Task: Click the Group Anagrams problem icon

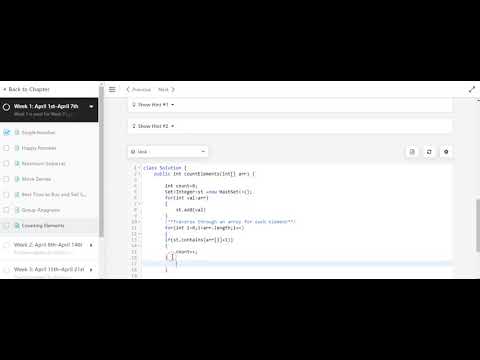Action: (17, 210)
